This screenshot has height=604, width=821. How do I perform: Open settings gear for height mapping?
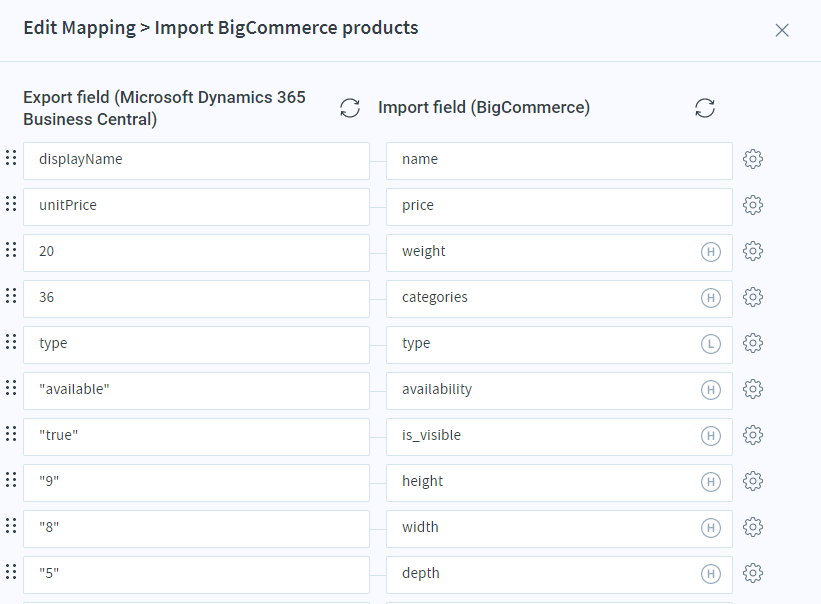pyautogui.click(x=753, y=481)
